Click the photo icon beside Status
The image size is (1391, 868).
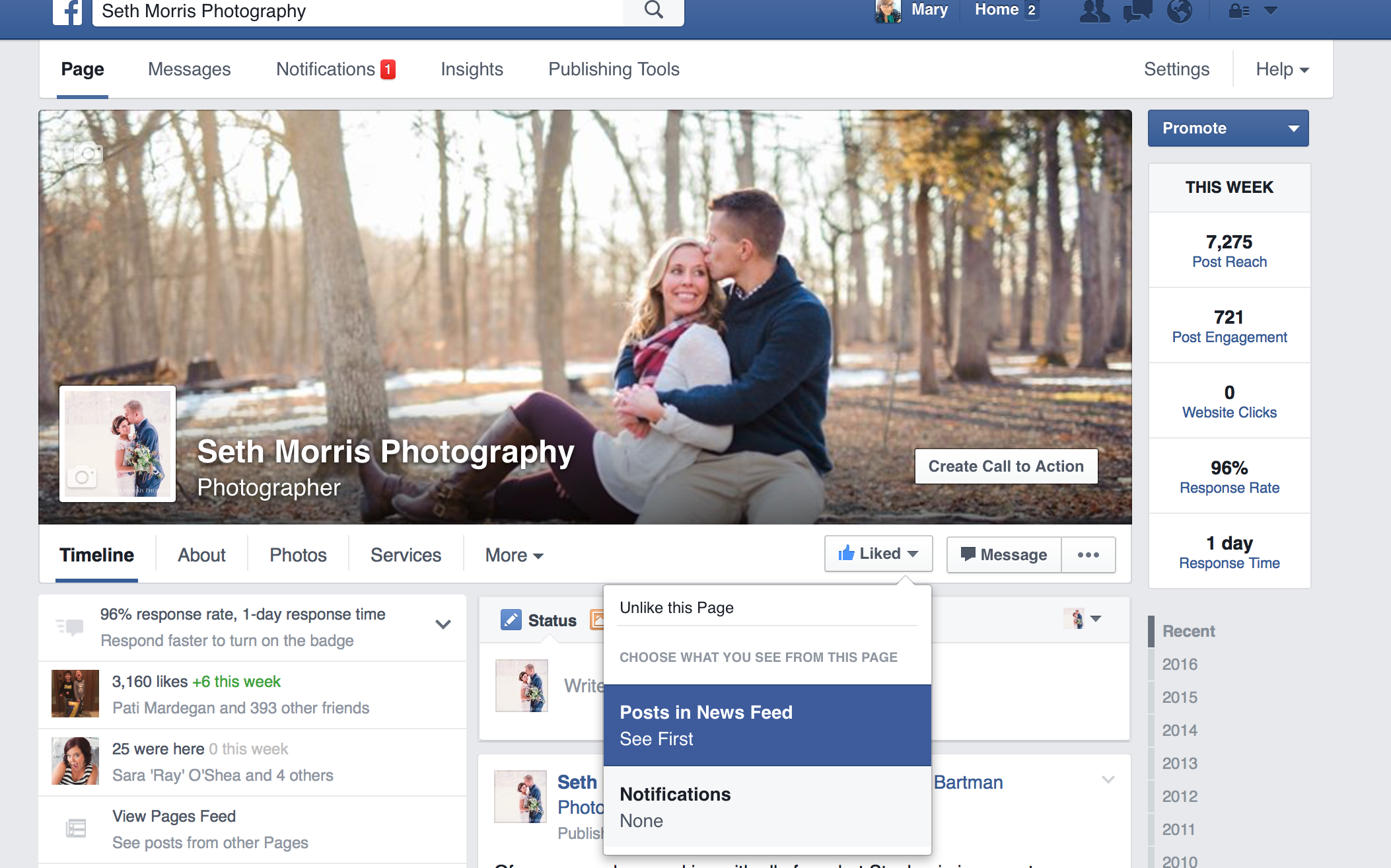[x=596, y=620]
